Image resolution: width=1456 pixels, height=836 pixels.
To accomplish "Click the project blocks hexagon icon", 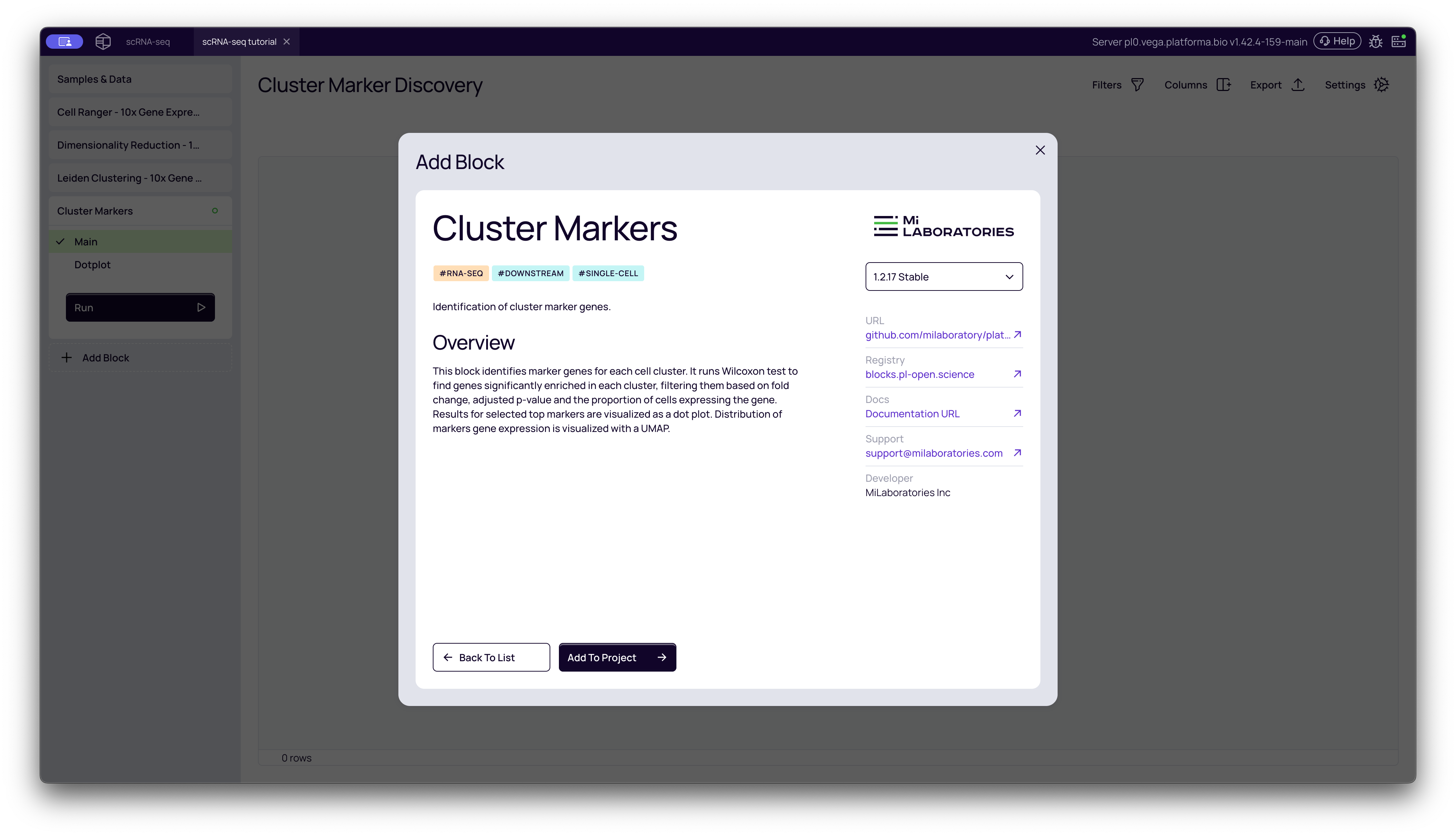I will (103, 41).
